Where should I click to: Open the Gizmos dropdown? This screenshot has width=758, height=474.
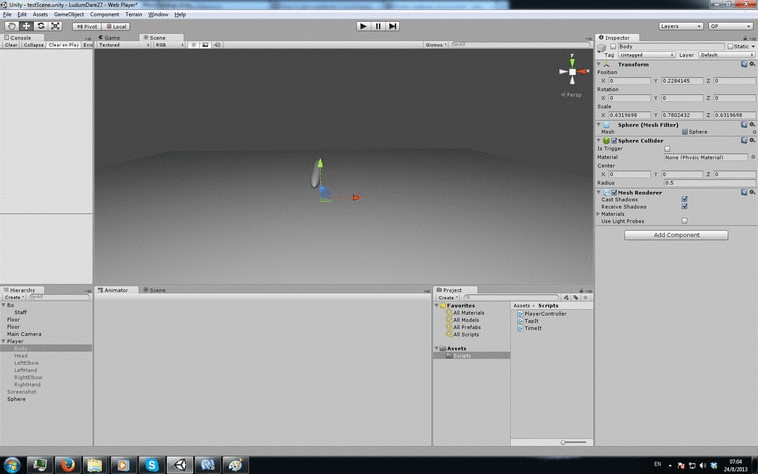[x=436, y=44]
